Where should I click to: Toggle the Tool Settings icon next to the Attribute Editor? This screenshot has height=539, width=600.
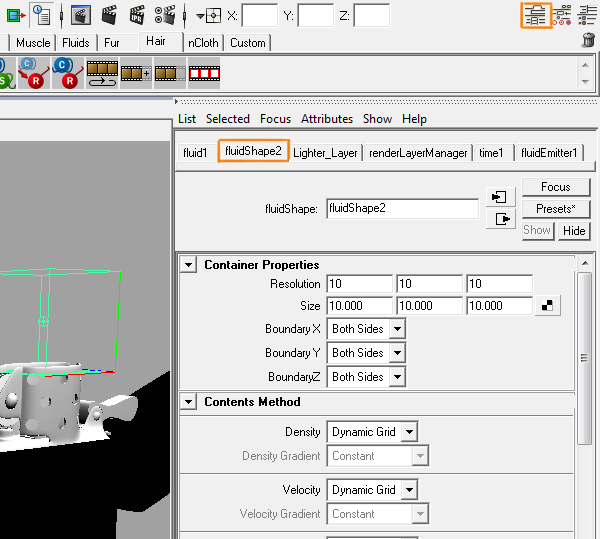point(562,15)
